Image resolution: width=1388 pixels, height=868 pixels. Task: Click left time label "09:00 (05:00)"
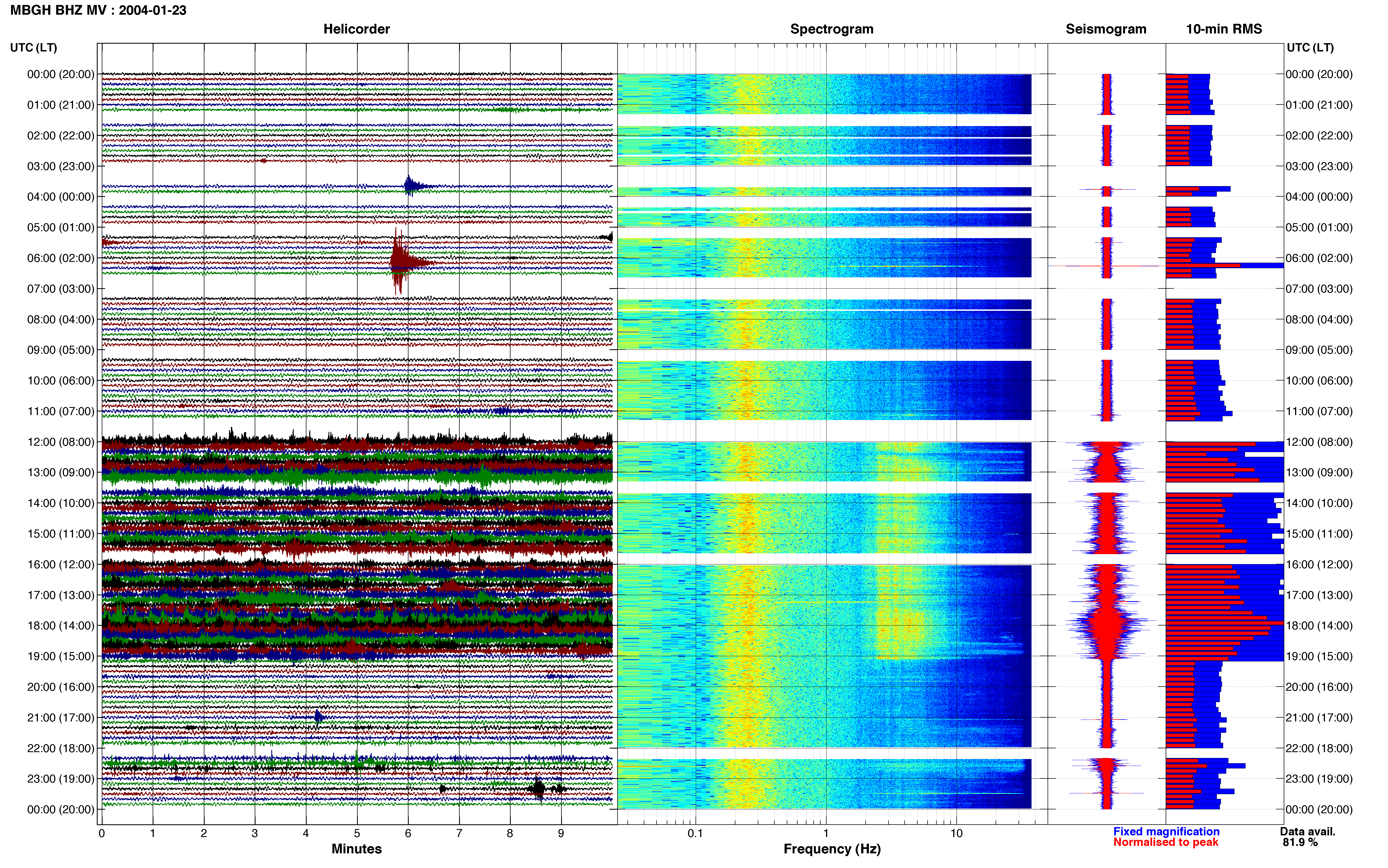[x=61, y=350]
